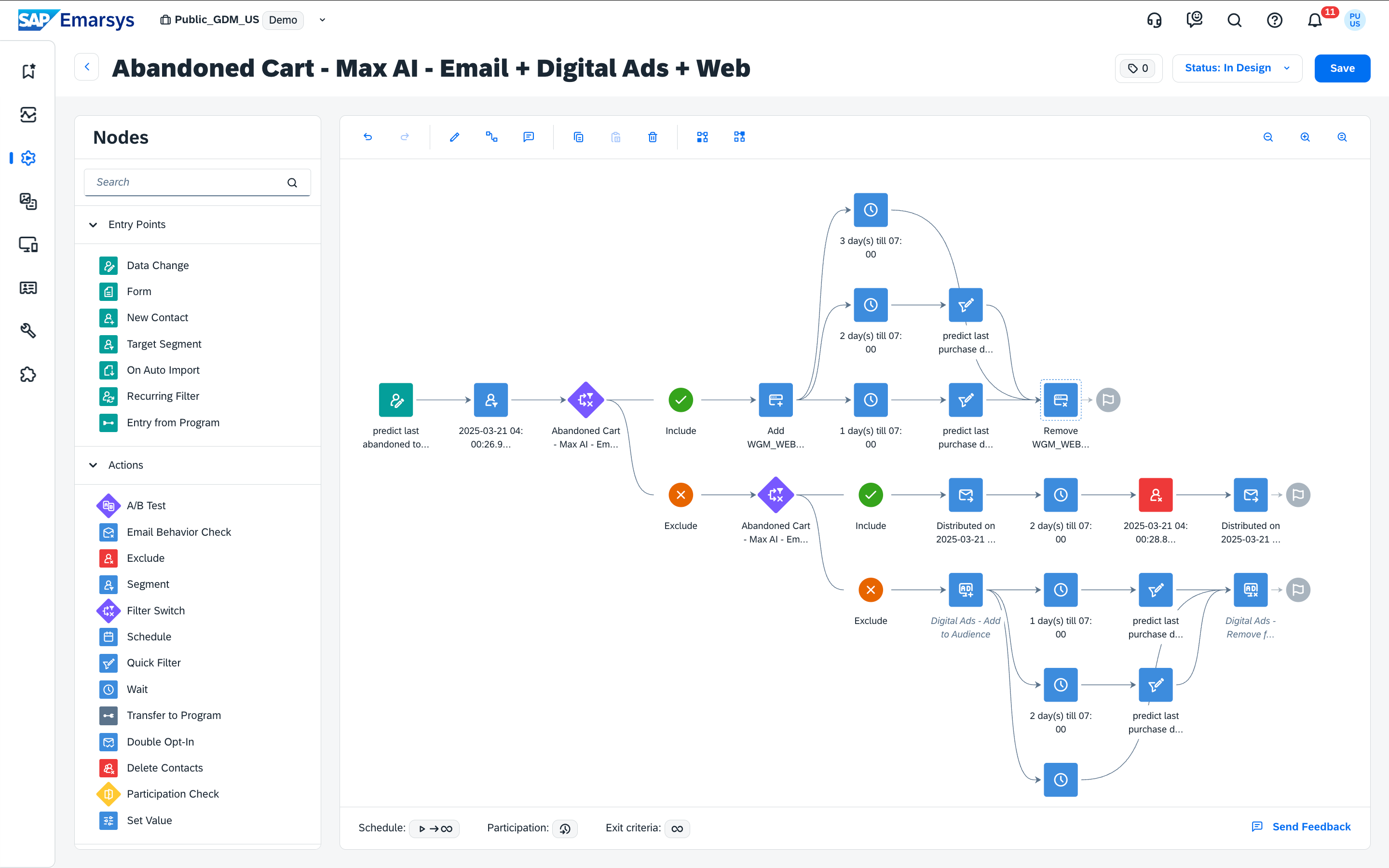Click the trash delete icon in toolbar
Screen dimensions: 1389x868
[x=653, y=136]
